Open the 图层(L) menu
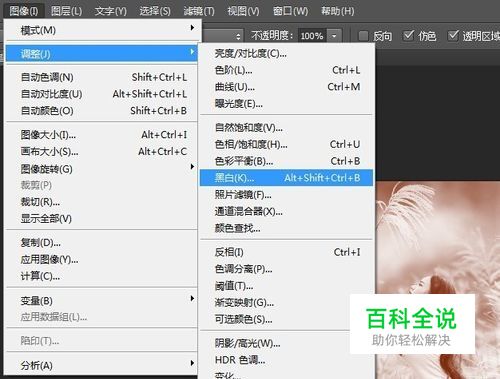The width and height of the screenshot is (500, 379). 66,11
